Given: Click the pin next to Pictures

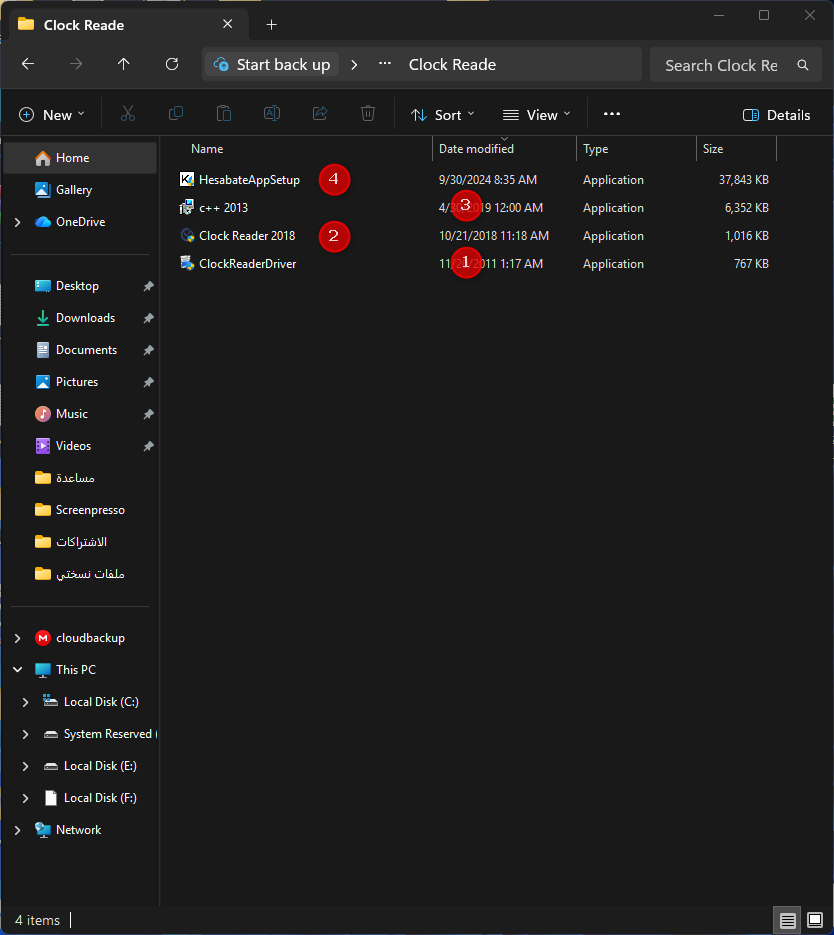Looking at the screenshot, I should click(148, 382).
